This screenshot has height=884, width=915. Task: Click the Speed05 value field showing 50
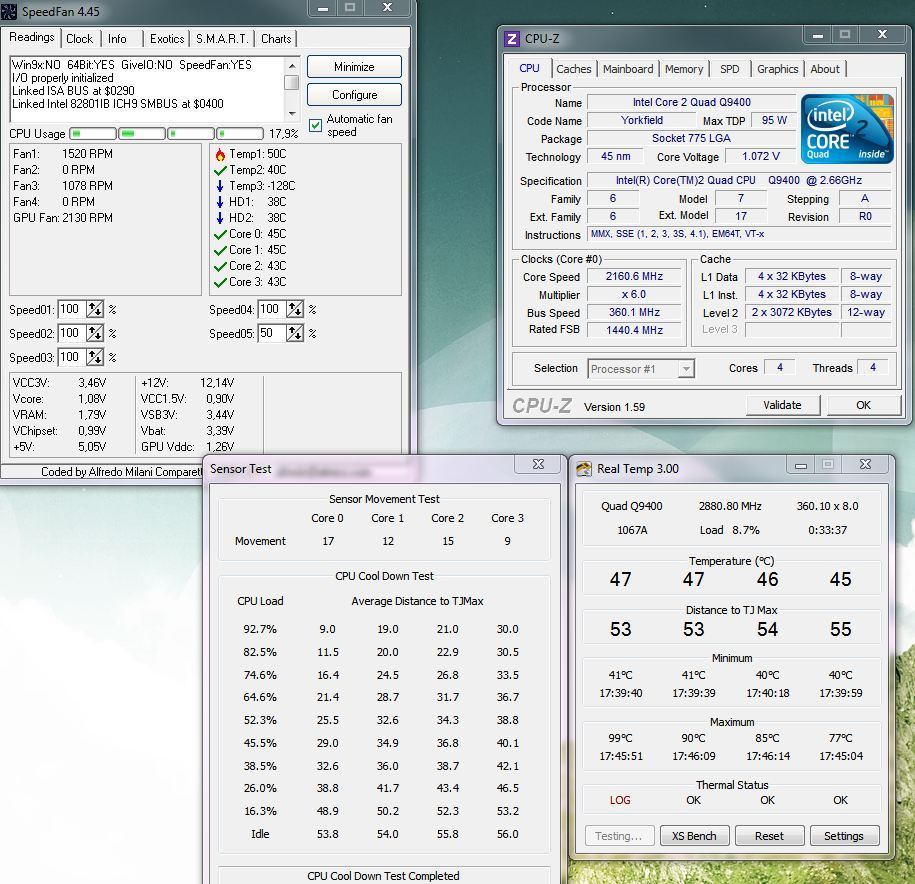coord(273,333)
